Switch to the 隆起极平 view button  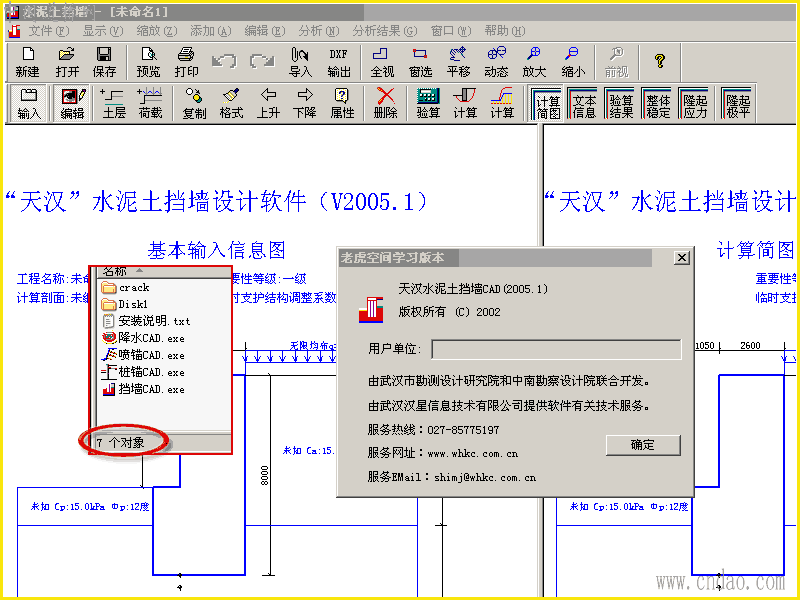(737, 104)
